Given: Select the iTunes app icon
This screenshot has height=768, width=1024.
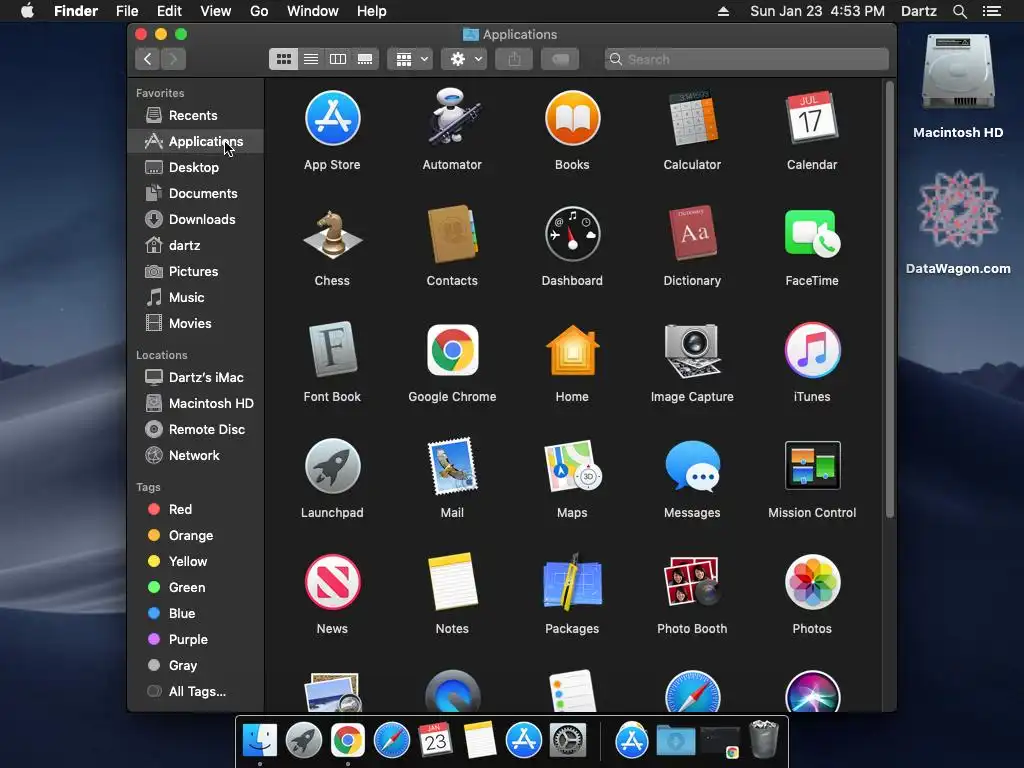Looking at the screenshot, I should [x=812, y=350].
